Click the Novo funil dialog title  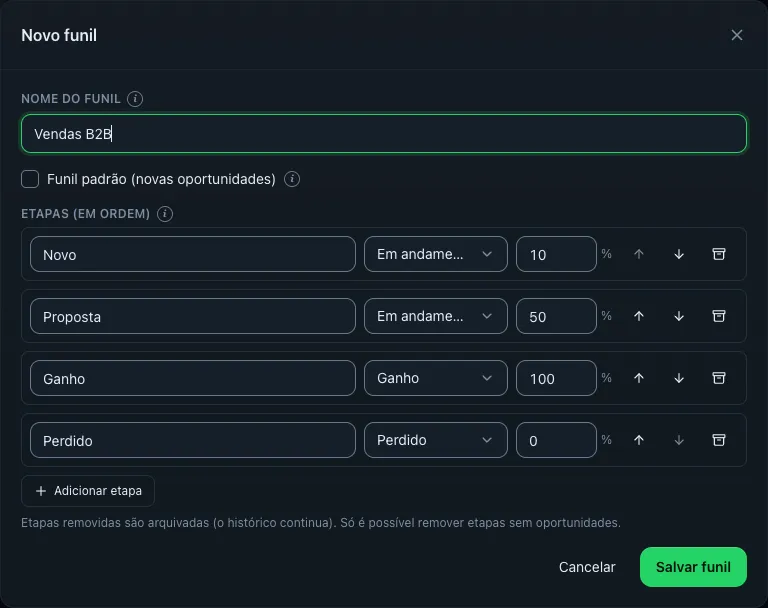59,35
